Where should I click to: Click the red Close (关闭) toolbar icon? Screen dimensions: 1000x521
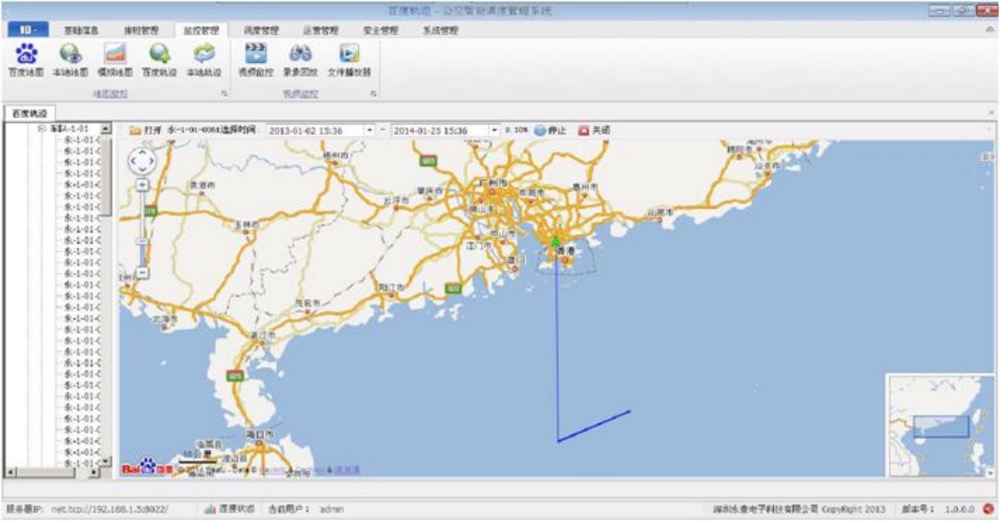(x=583, y=130)
